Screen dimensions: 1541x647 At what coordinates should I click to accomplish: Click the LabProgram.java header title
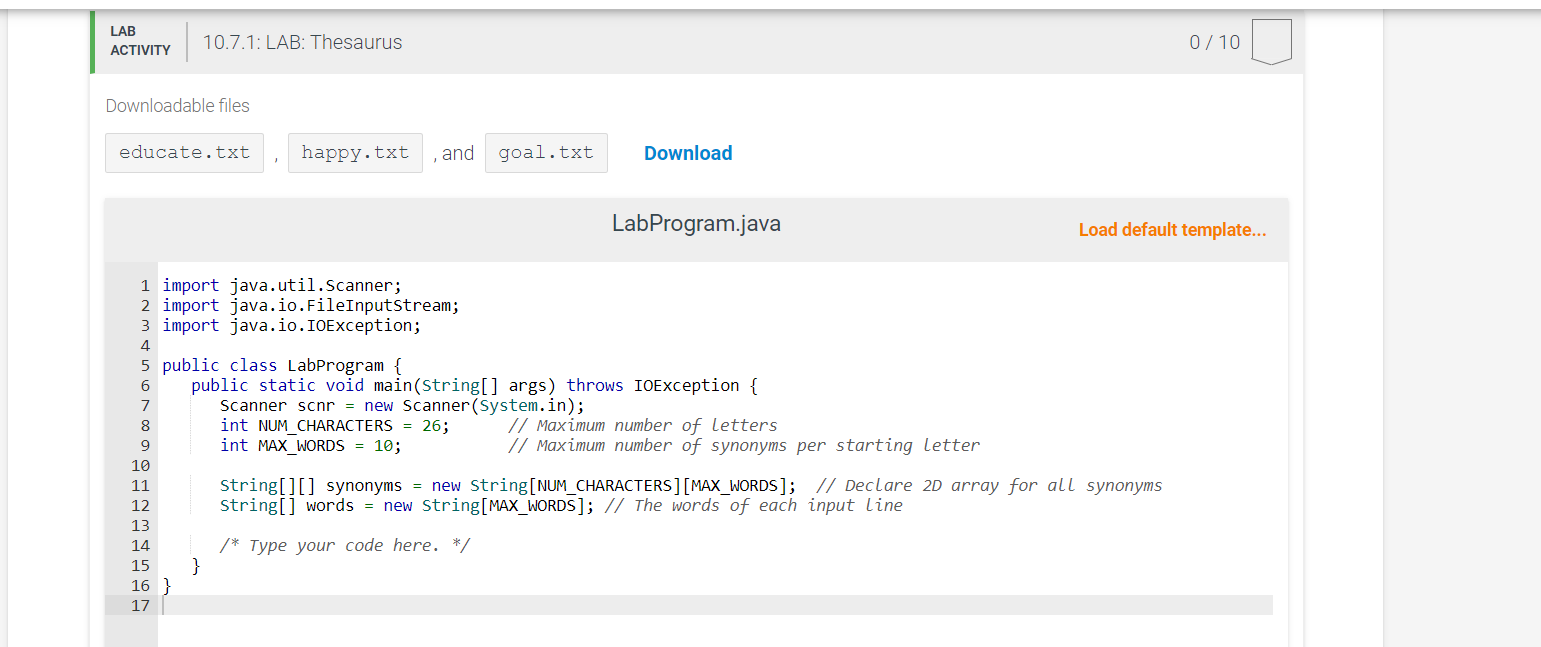click(x=697, y=222)
